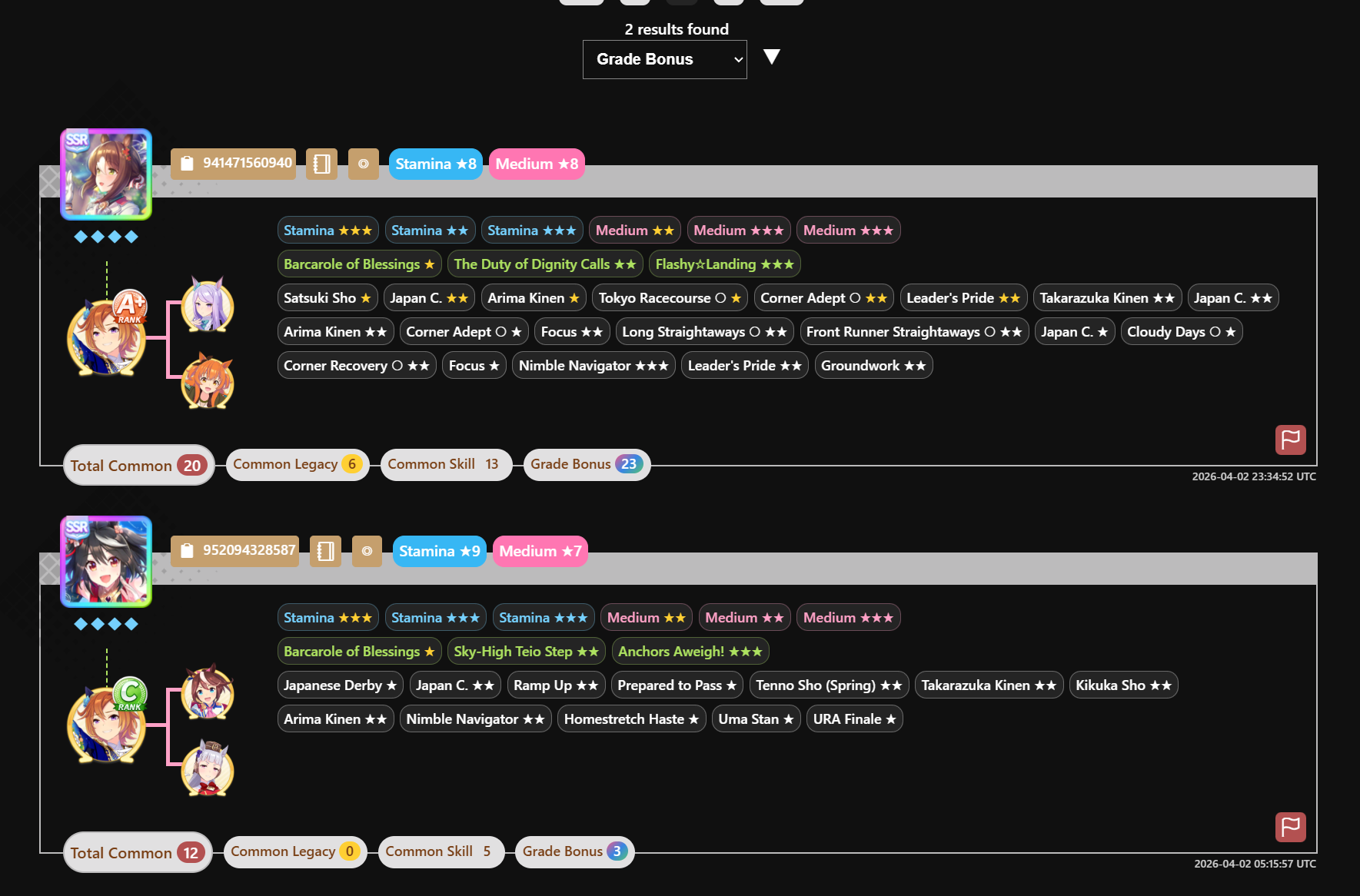Click the Stamina ★9 summary badge
This screenshot has width=1360, height=896.
click(x=440, y=551)
